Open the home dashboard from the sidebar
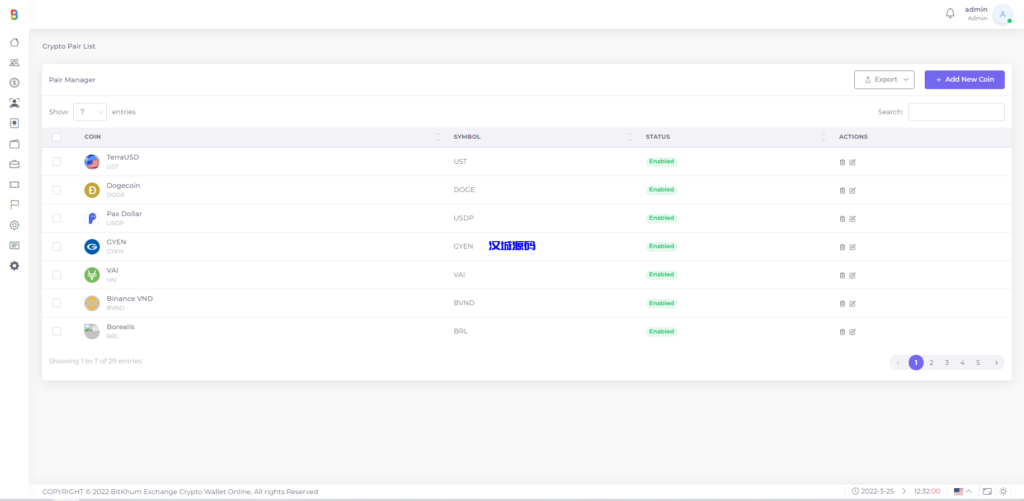 (x=14, y=42)
